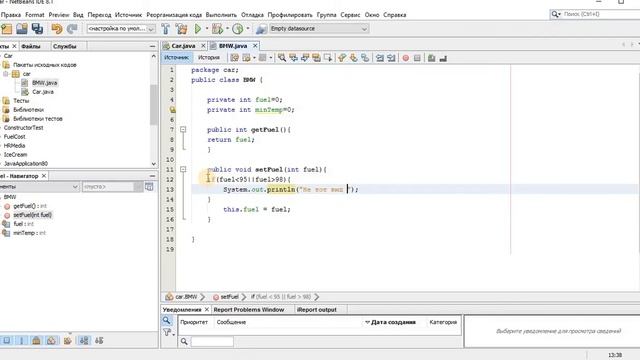This screenshot has height=360, width=640.
Task: Click the Build Project hammer icon
Action: click(166, 29)
